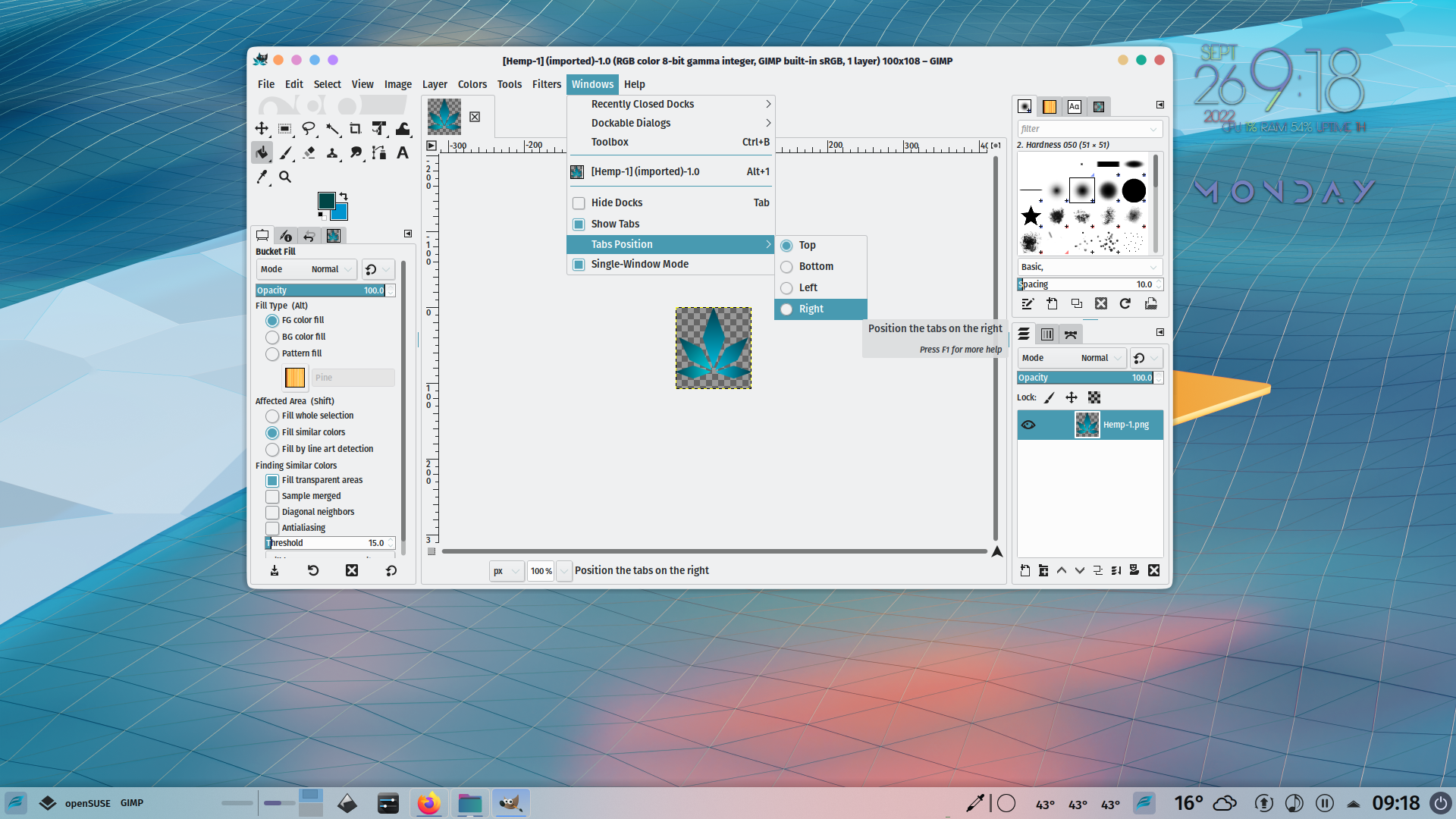Image resolution: width=1456 pixels, height=819 pixels.
Task: Select the Unified Transform tool
Action: coord(379,129)
